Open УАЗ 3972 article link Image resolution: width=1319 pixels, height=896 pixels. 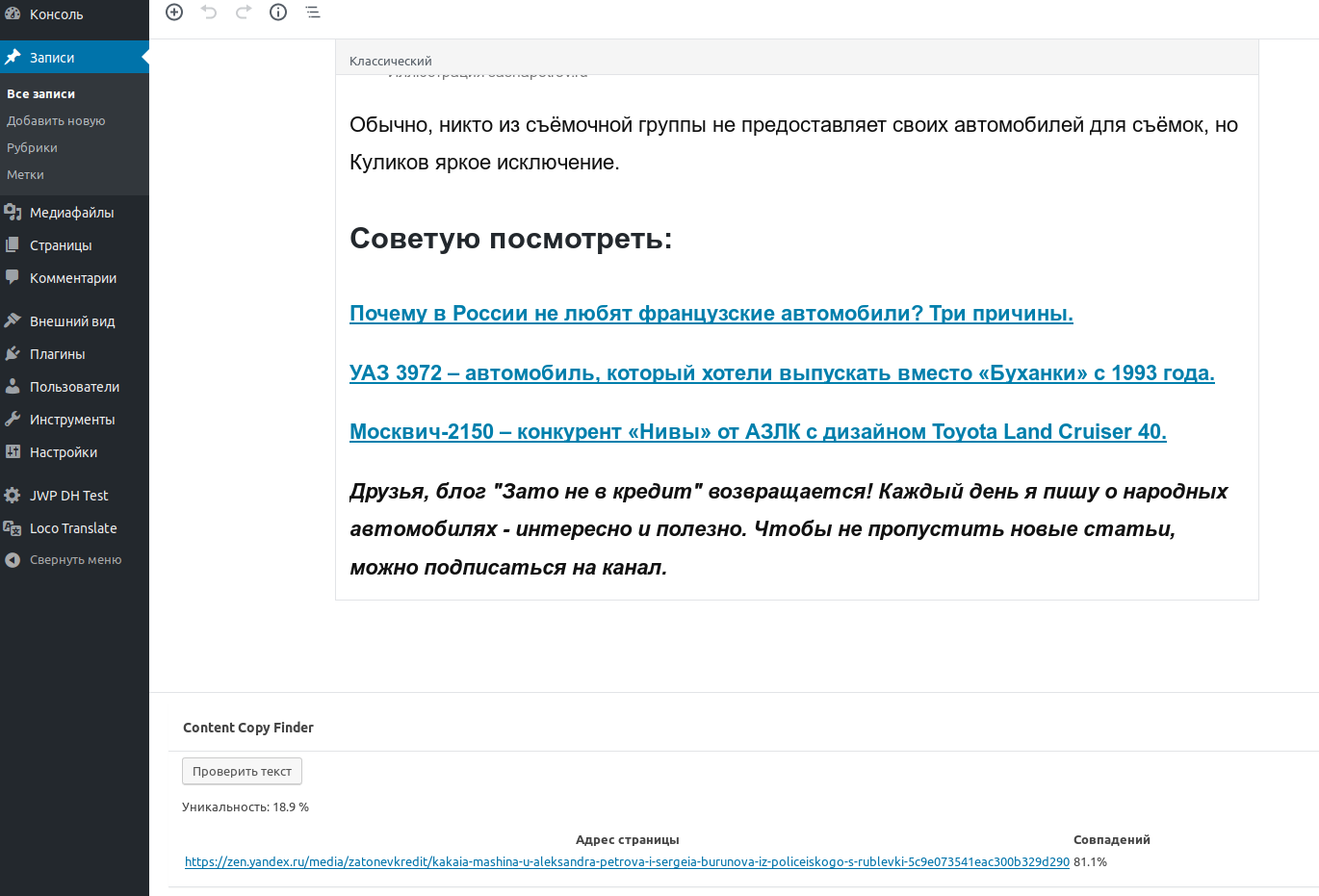[x=782, y=373]
